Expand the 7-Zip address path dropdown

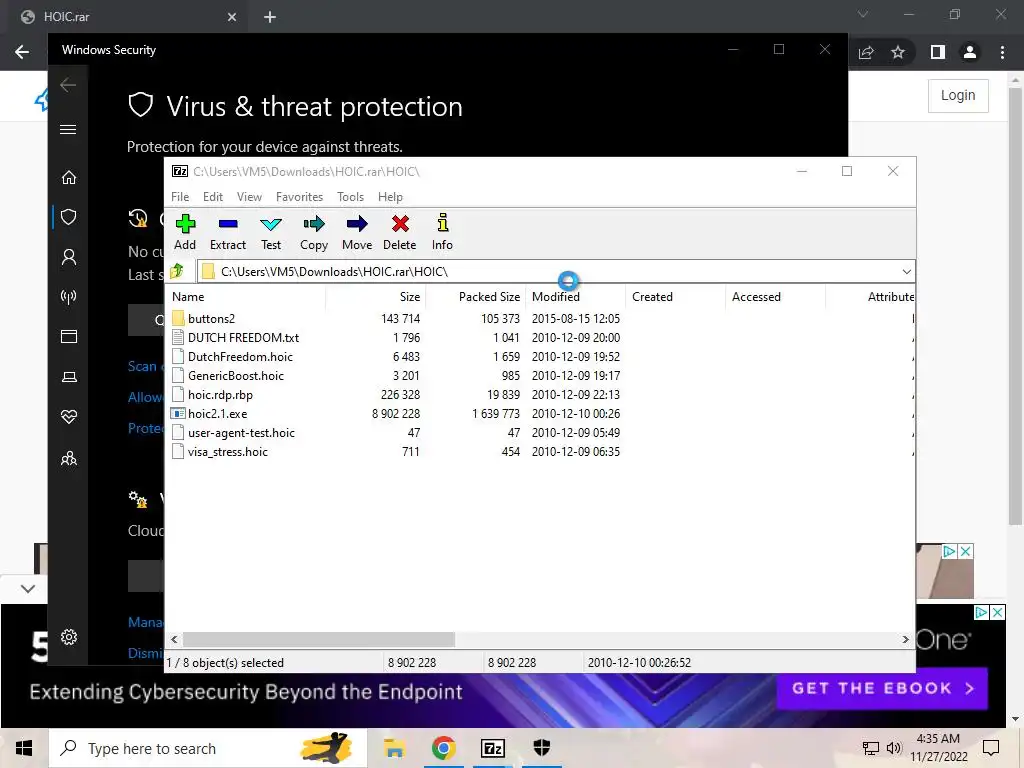(906, 272)
